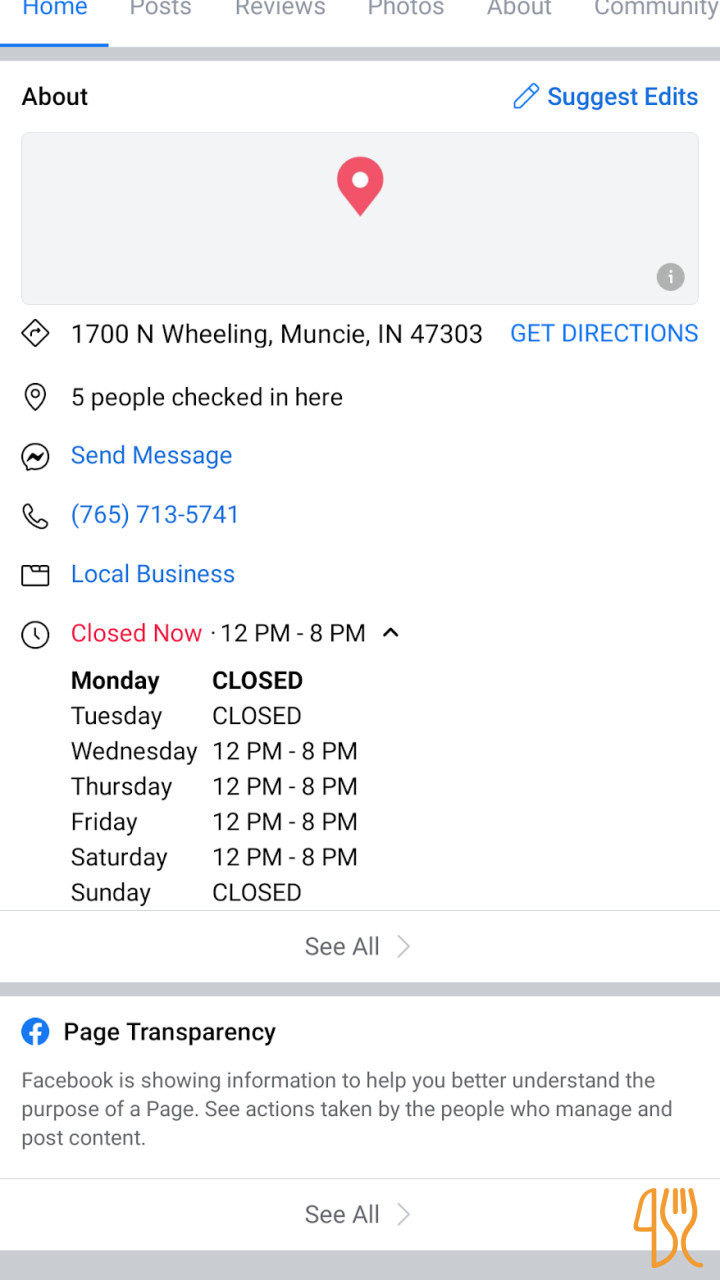Screen dimensions: 720x1280
Task: Open the Photos tab
Action: pos(405,10)
